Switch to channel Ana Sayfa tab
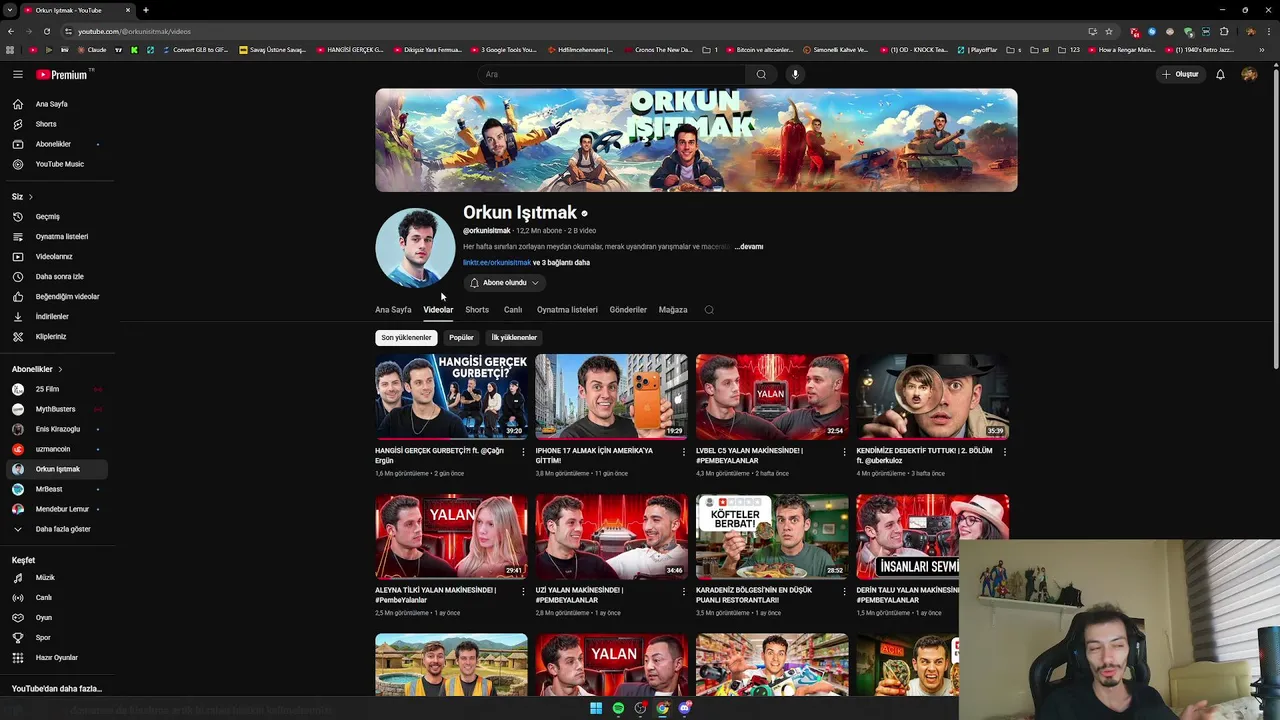The image size is (1280, 720). pos(393,310)
